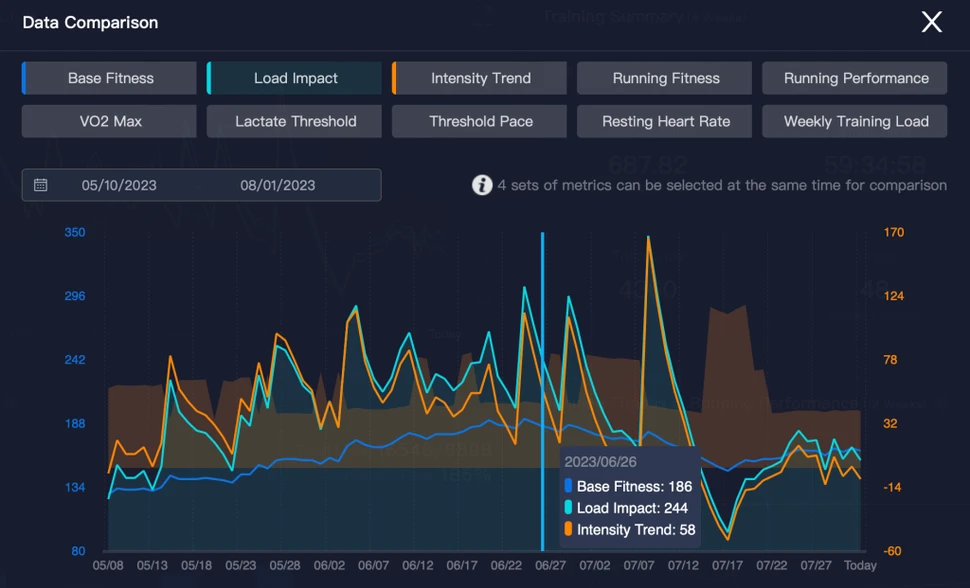Show Threshold Pace on the chart
Image resolution: width=970 pixels, height=588 pixels.
tap(480, 121)
